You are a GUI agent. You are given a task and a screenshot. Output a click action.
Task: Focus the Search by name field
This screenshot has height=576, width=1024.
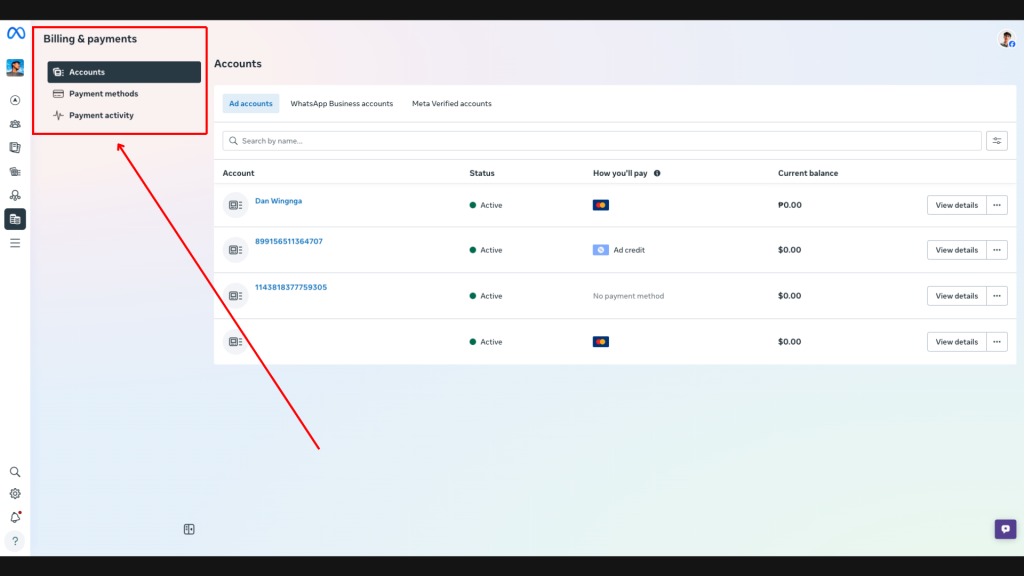[601, 140]
